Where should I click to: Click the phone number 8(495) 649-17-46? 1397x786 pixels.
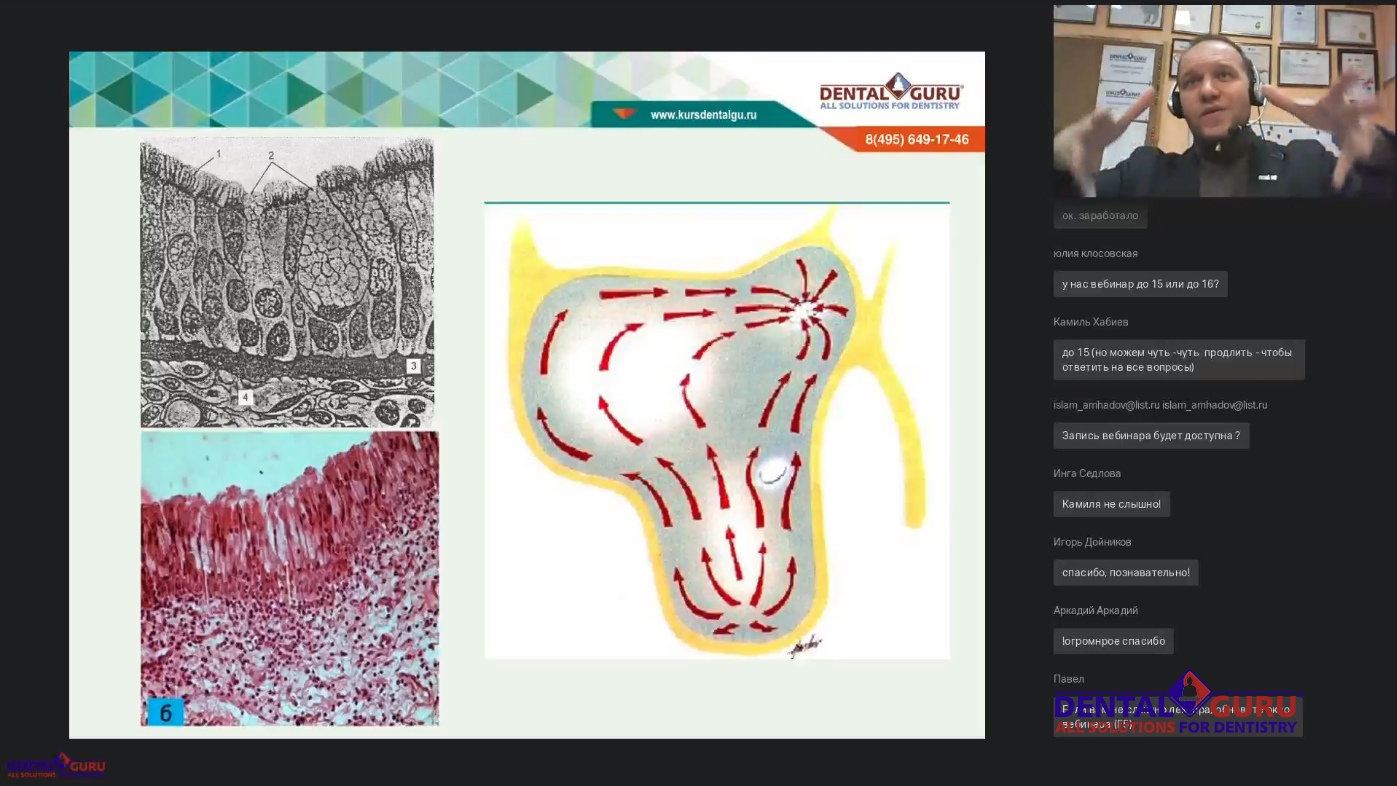[x=916, y=139]
